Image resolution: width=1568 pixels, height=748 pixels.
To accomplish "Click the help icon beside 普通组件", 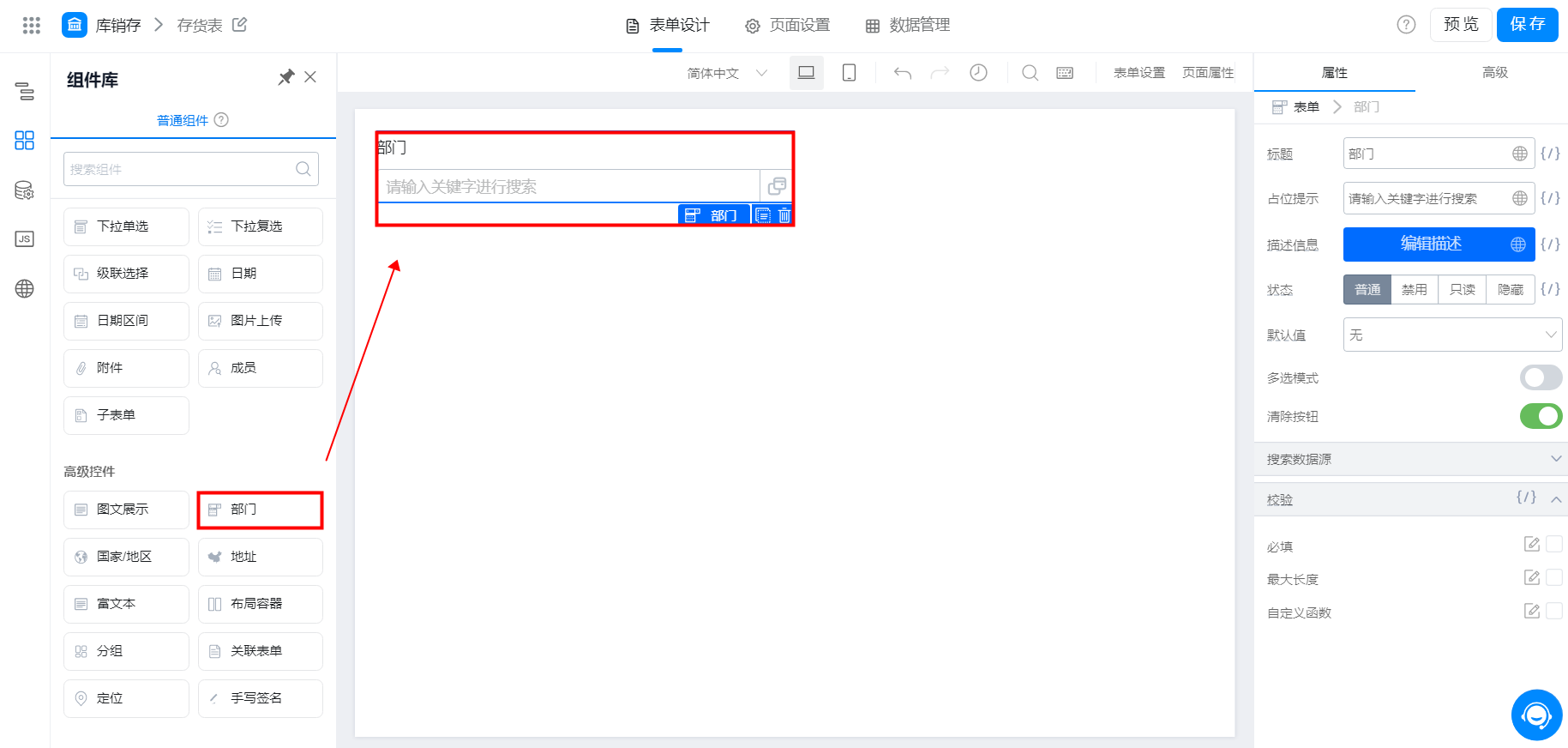I will (x=221, y=120).
